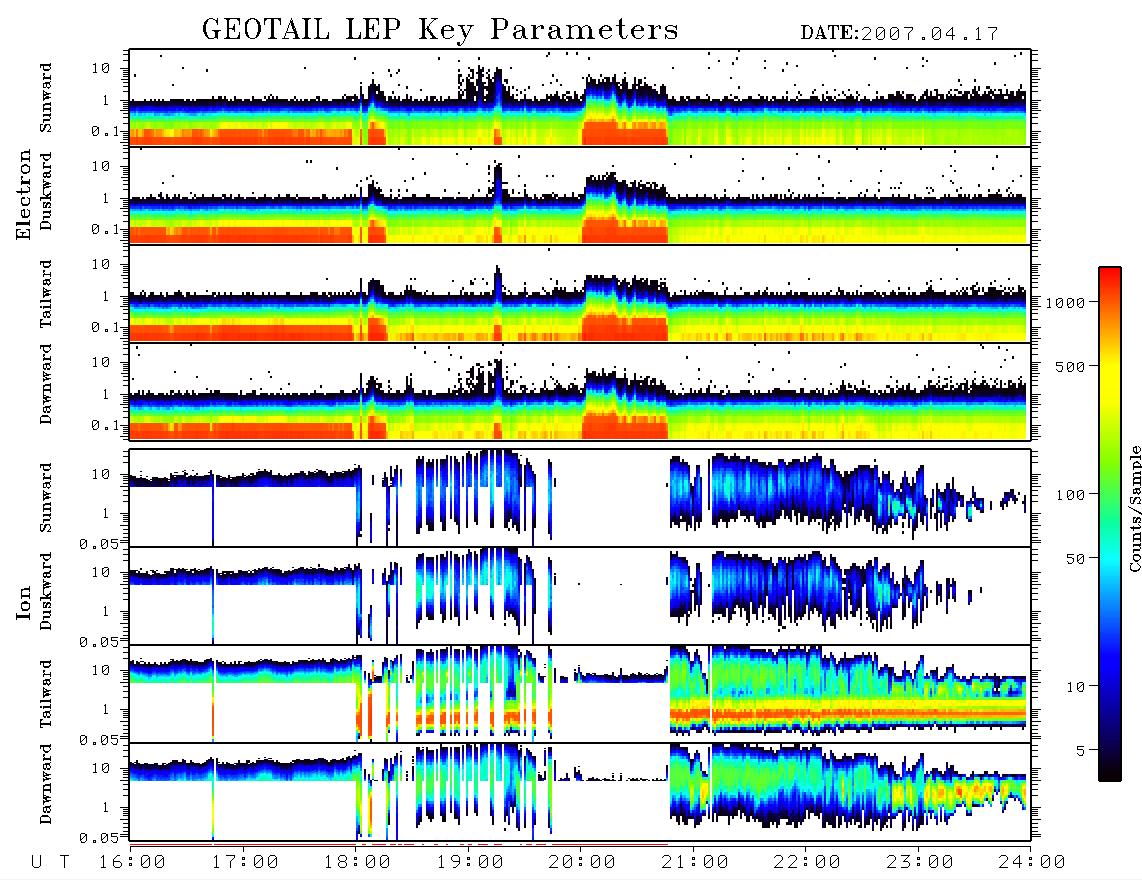Click the Ion Duskward spectrogram panel
The height and width of the screenshot is (880, 1142).
580,596
